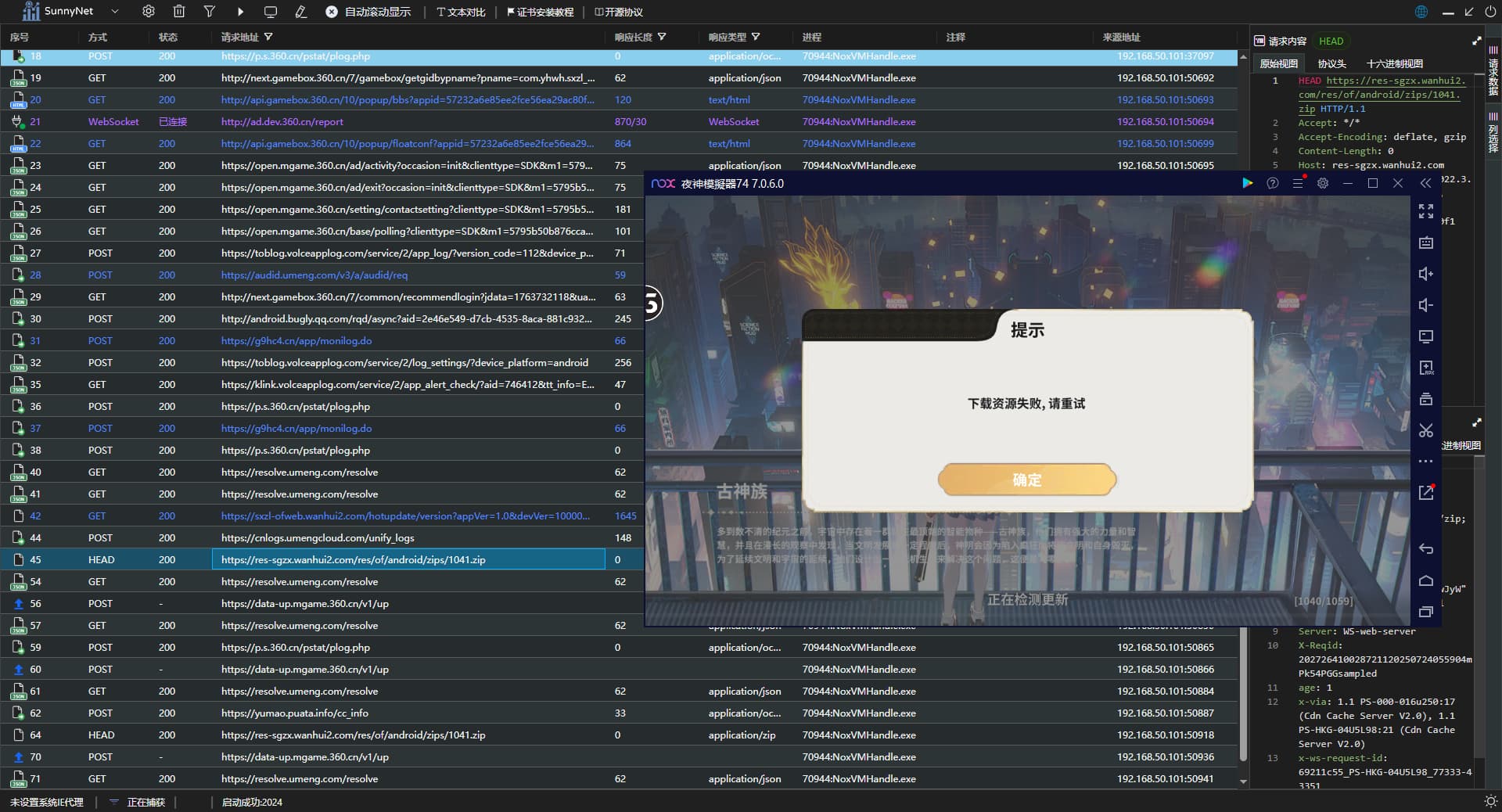Collapse Nox sidebar with double-chevron arrow
The image size is (1502, 812).
[1425, 183]
